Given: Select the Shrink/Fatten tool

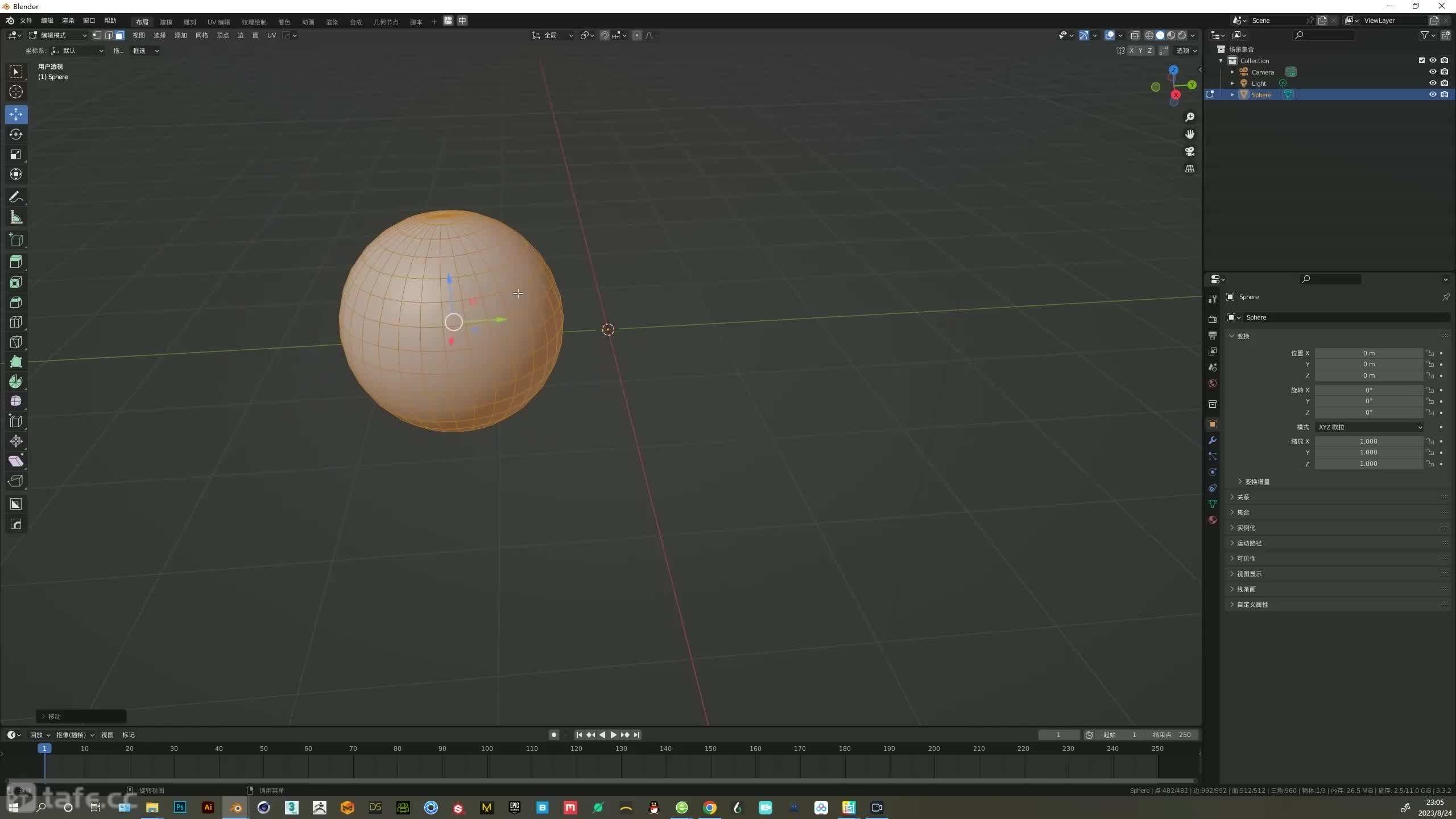Looking at the screenshot, I should click(16, 441).
